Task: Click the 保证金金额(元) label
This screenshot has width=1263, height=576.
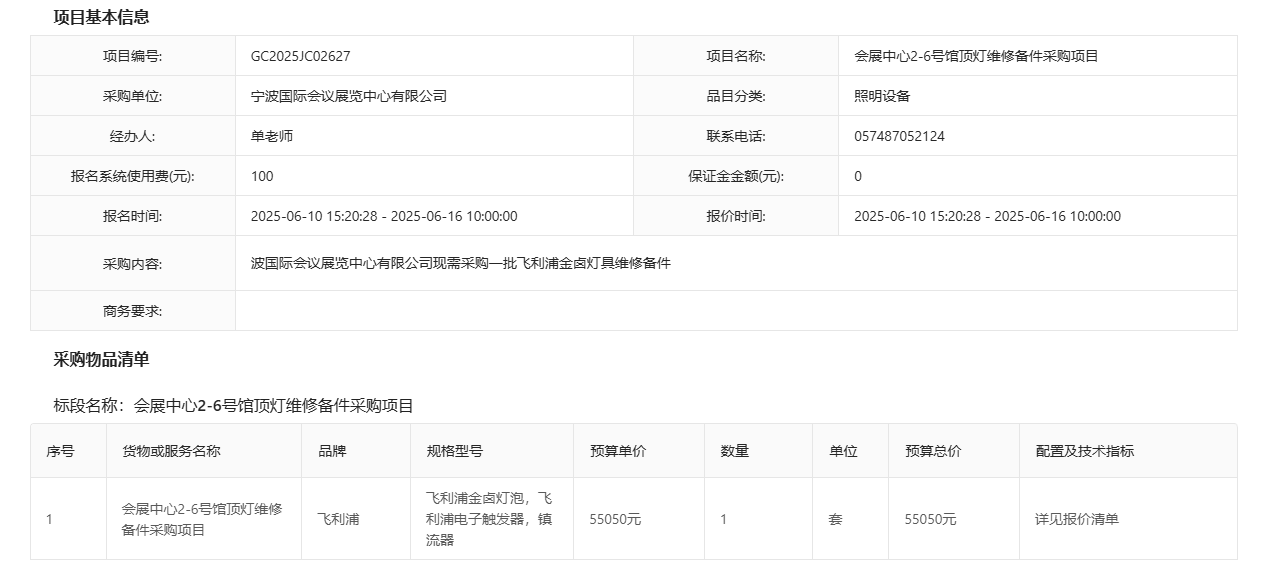Action: (x=736, y=176)
